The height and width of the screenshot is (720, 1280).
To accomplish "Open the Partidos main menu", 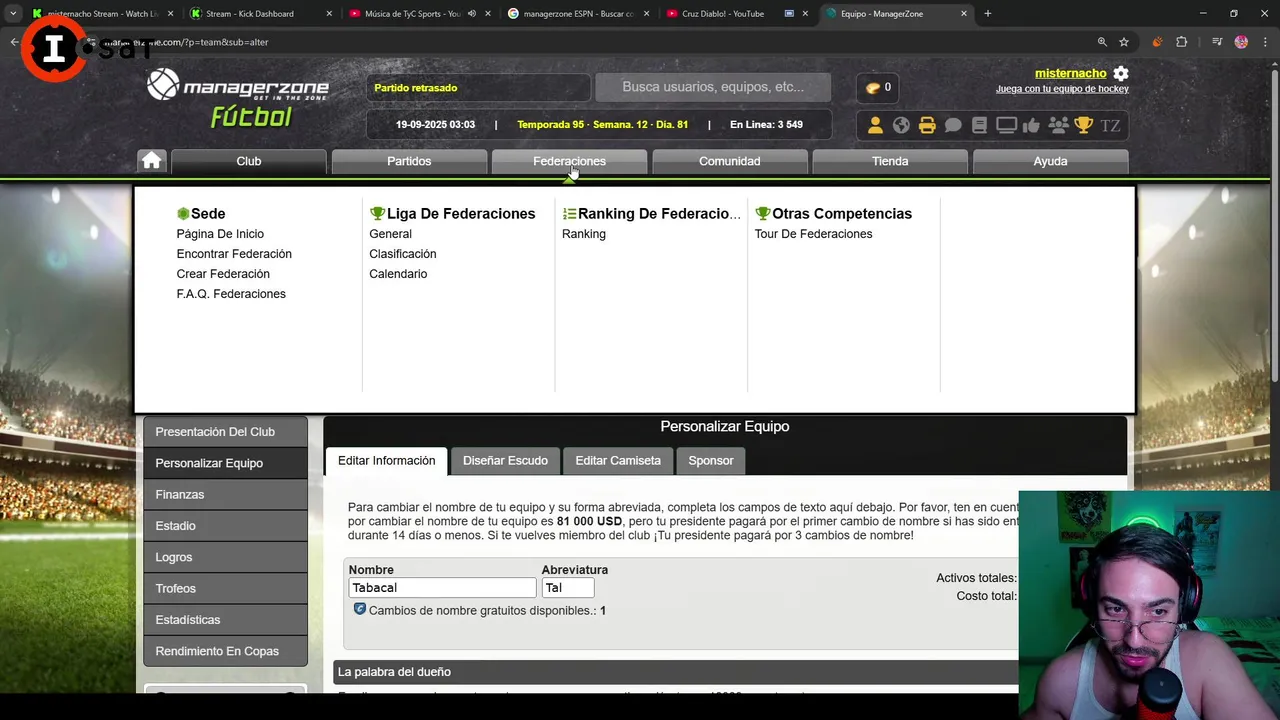I will [x=409, y=161].
